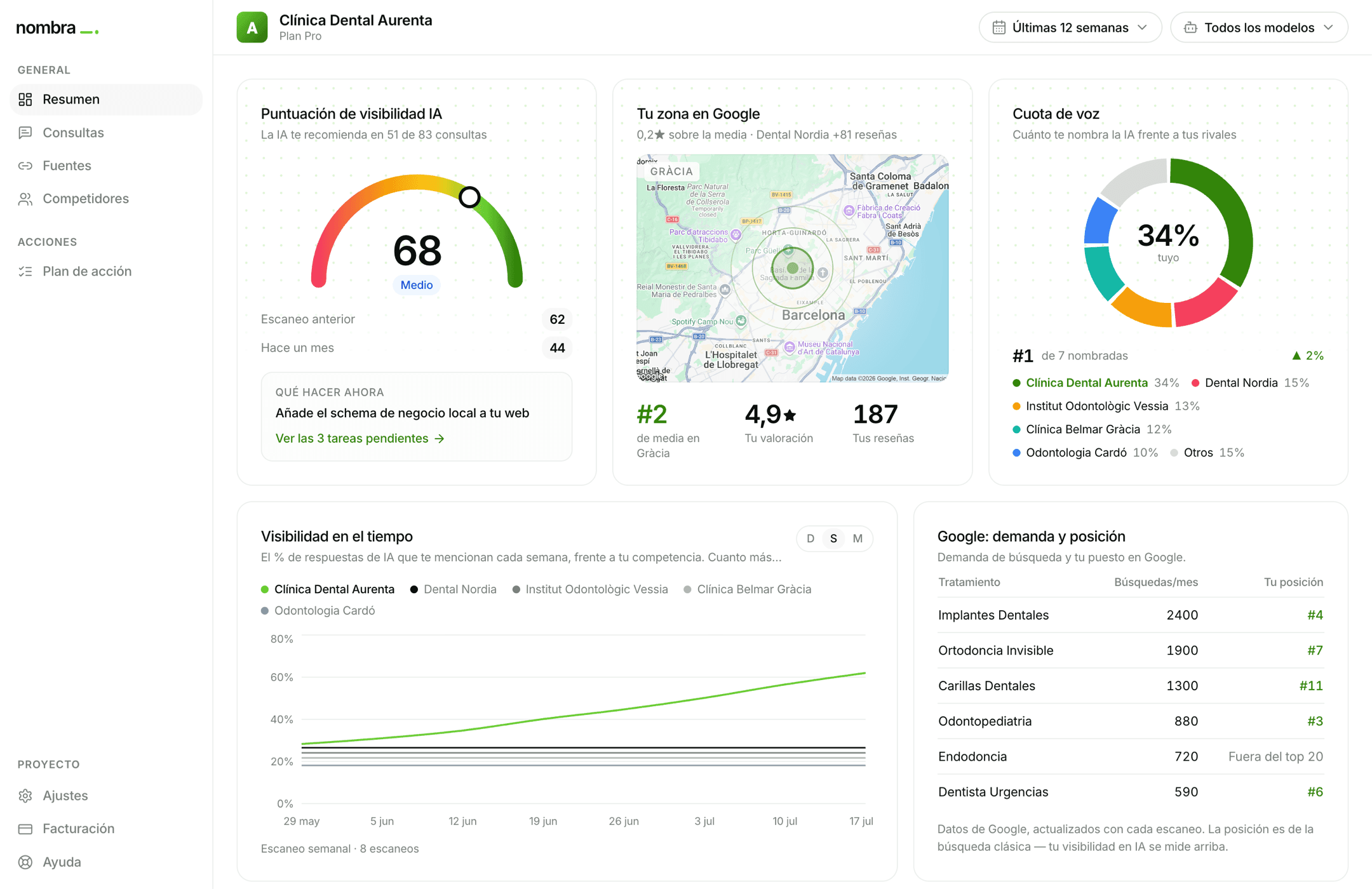Click the Ajustes gear icon

pos(25,796)
